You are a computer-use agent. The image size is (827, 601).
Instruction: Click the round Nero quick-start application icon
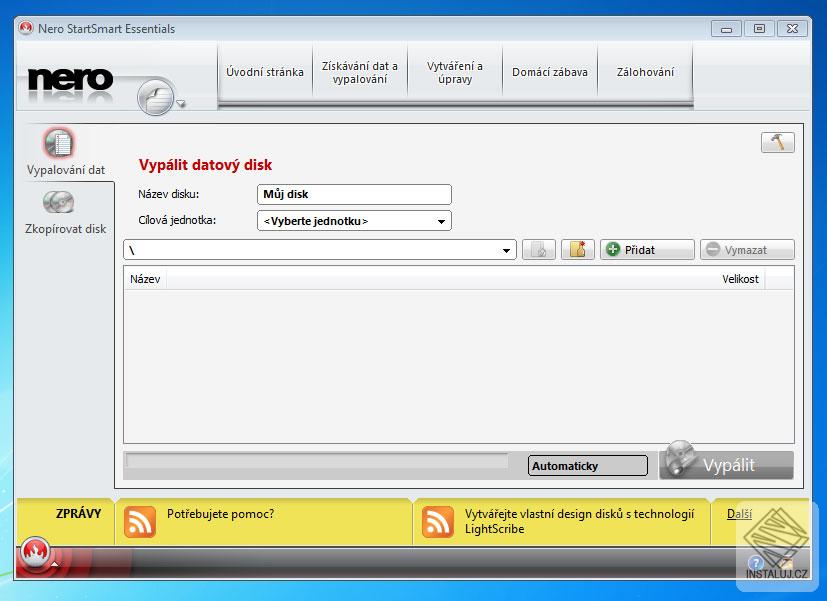point(156,96)
